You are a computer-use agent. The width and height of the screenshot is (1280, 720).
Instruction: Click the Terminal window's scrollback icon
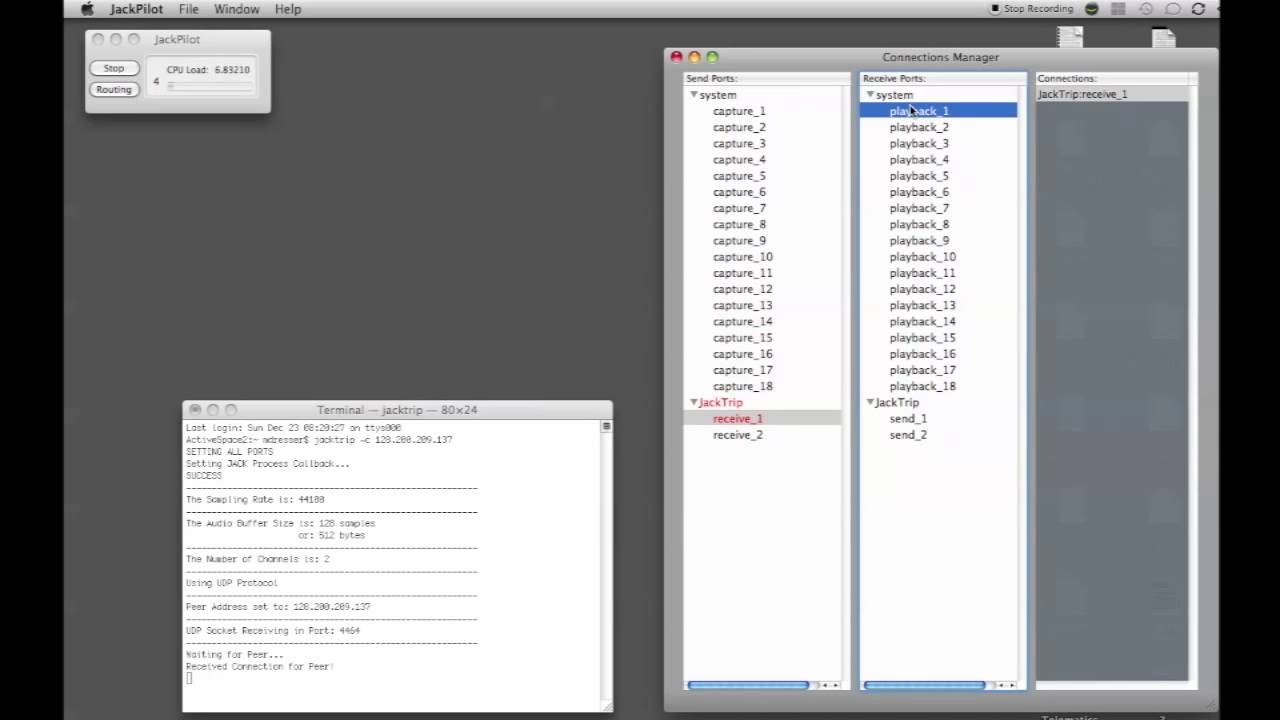tap(606, 427)
